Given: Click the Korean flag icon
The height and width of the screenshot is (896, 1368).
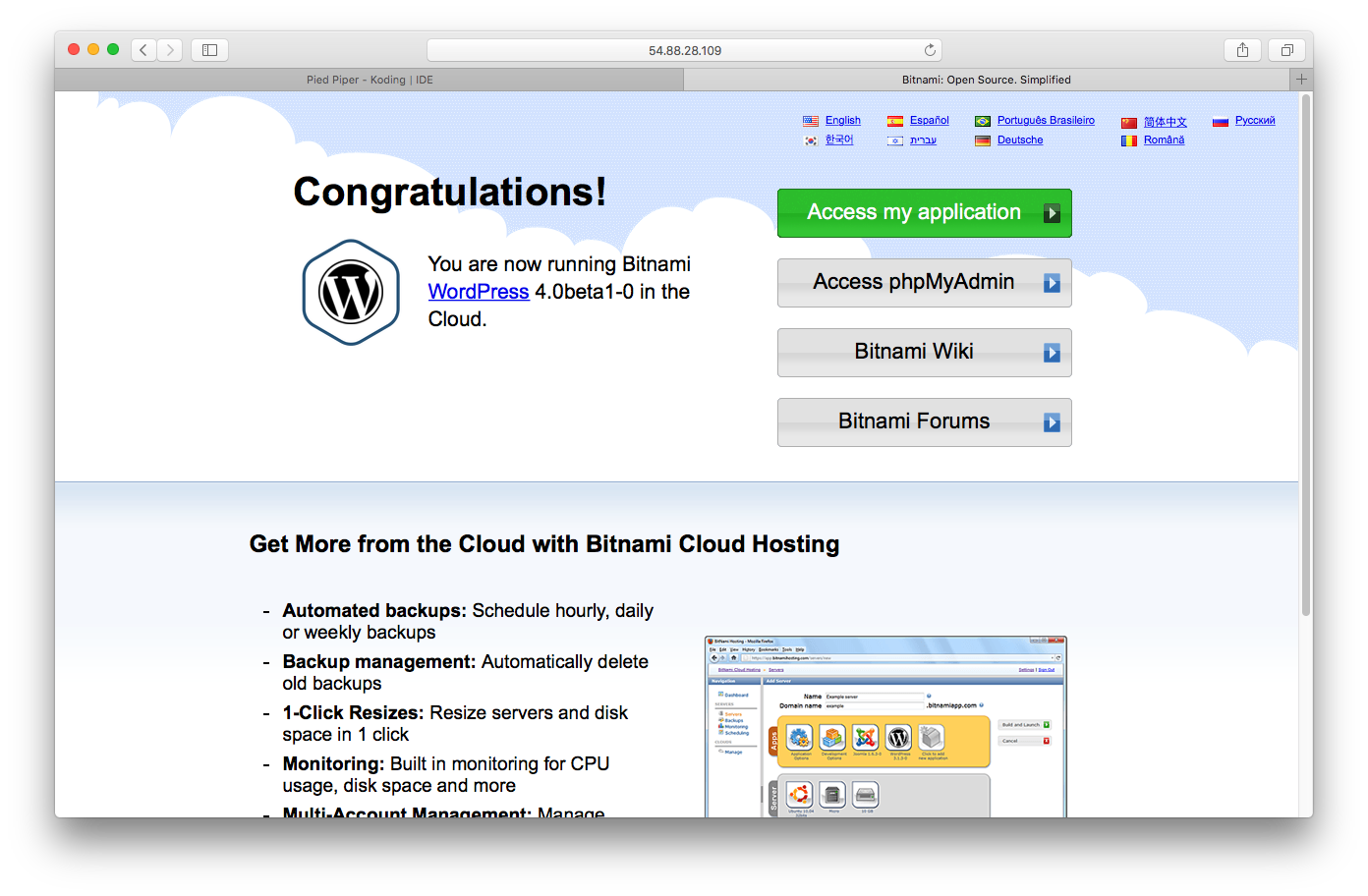Looking at the screenshot, I should pyautogui.click(x=811, y=140).
